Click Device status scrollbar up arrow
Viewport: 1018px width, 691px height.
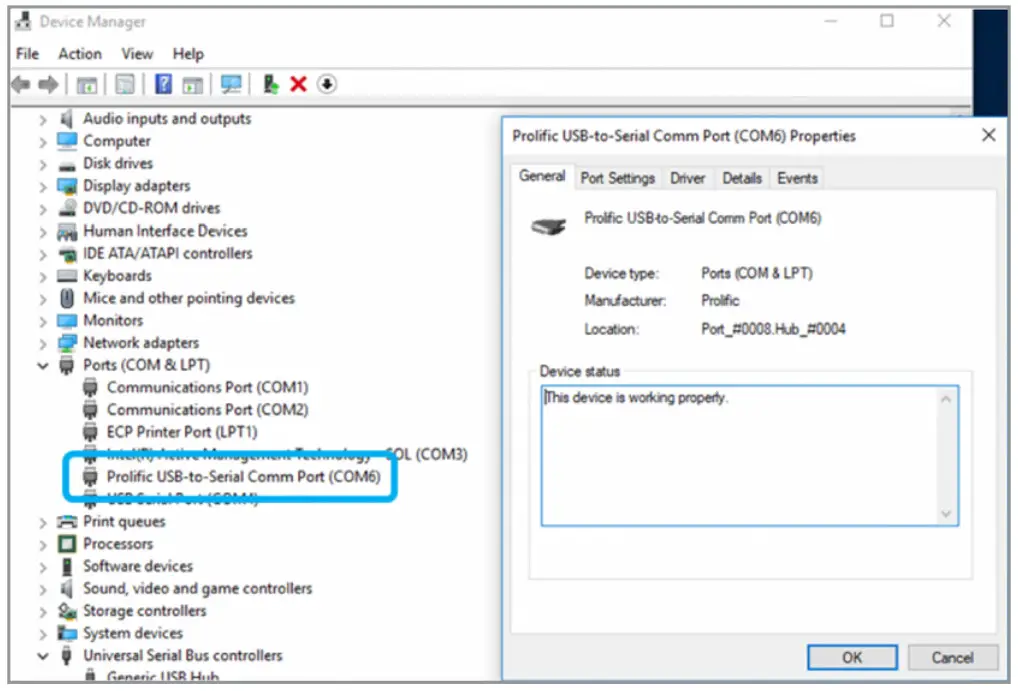coord(946,399)
